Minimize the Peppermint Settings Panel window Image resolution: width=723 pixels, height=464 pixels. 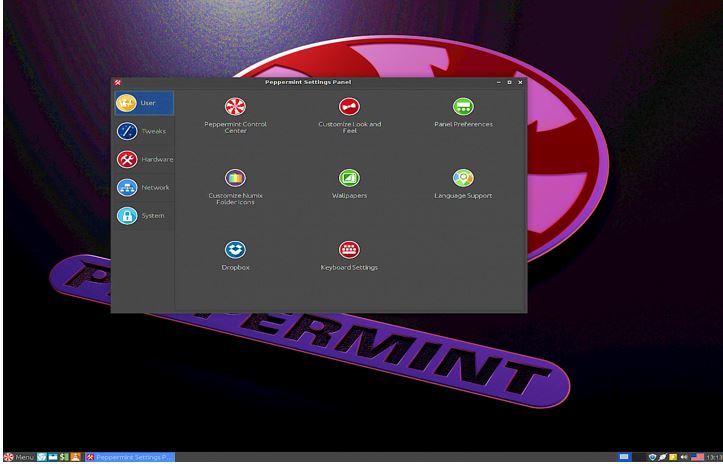pos(498,82)
